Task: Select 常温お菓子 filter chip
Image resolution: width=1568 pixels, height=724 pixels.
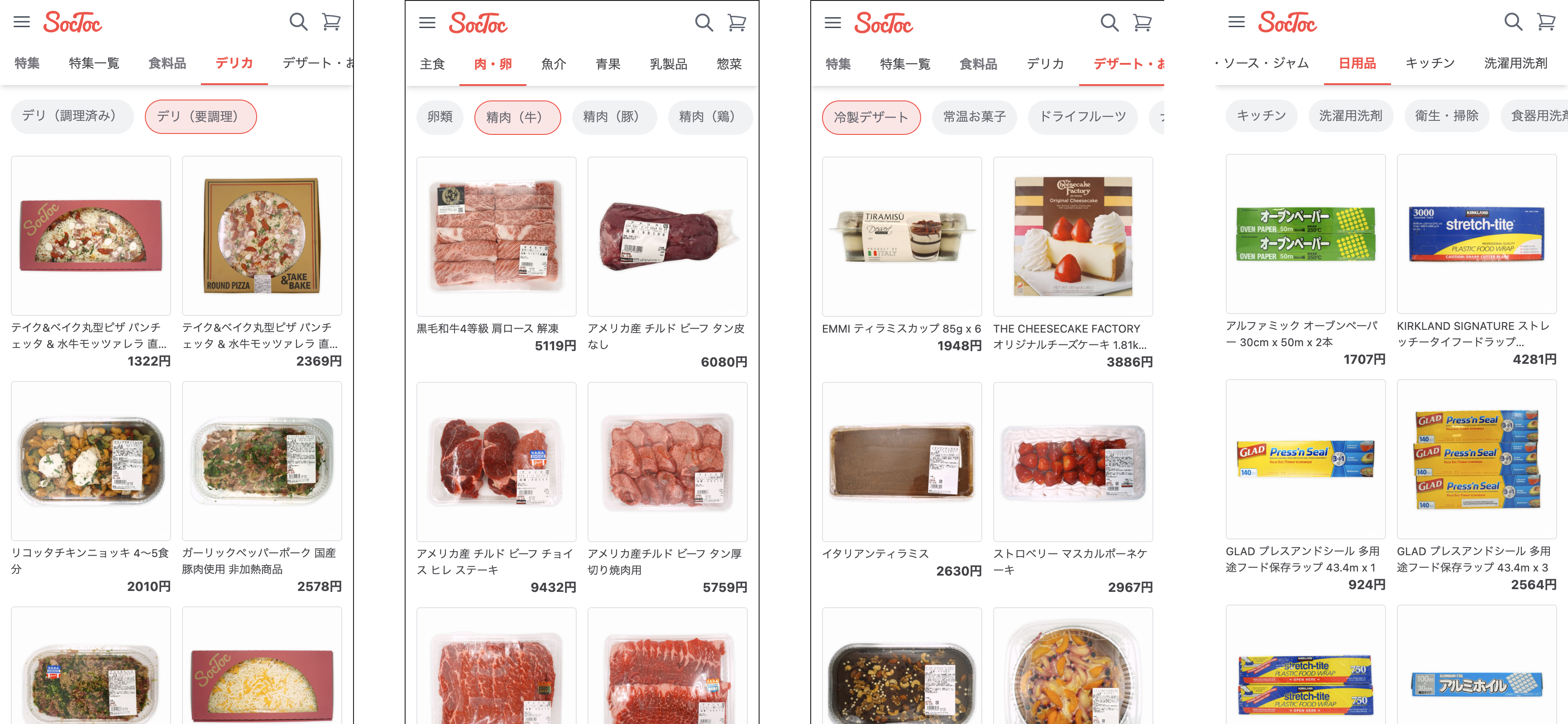Action: coord(975,117)
